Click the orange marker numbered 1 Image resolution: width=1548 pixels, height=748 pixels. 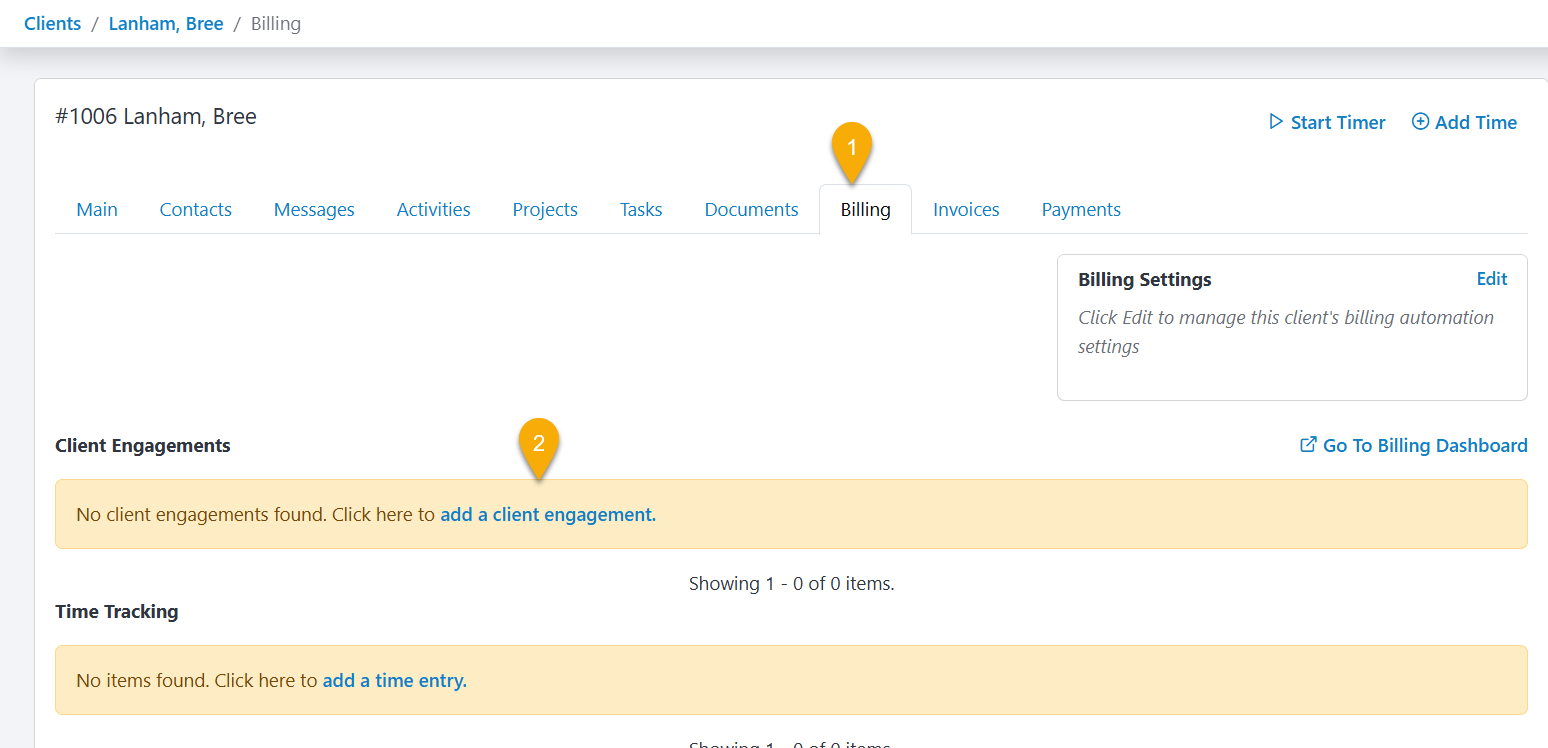[x=852, y=148]
